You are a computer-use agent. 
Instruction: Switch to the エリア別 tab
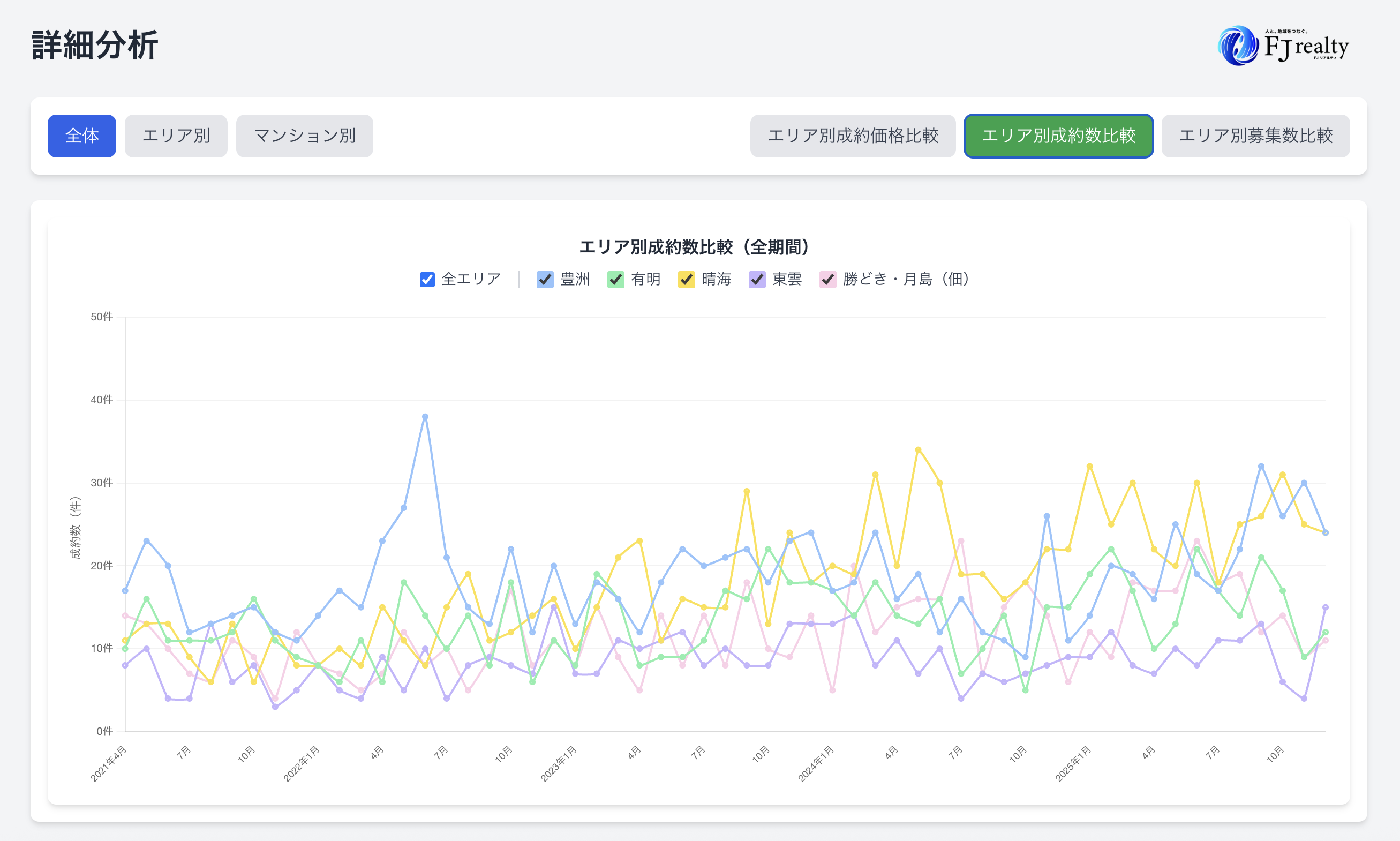tap(176, 136)
